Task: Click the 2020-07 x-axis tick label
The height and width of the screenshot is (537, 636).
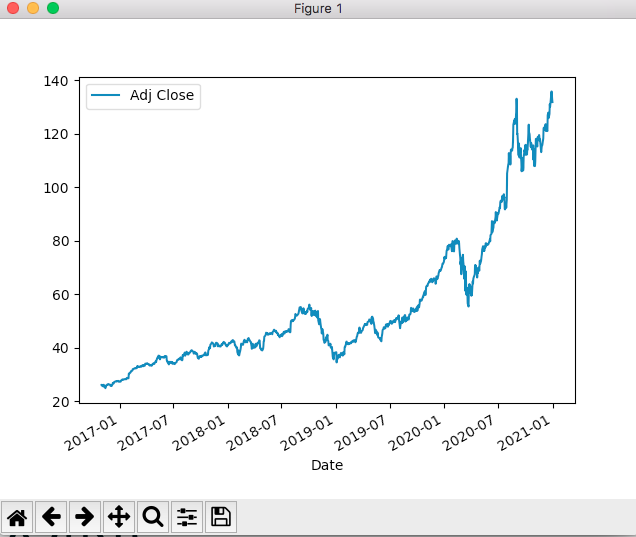Action: pyautogui.click(x=468, y=433)
